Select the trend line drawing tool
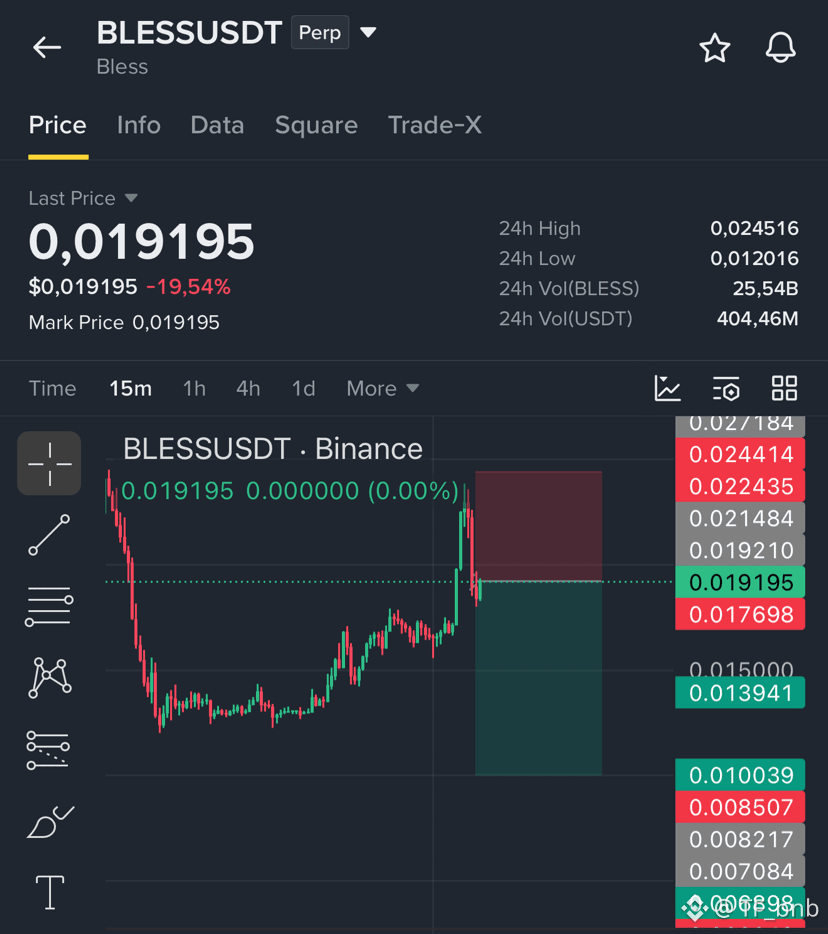The width and height of the screenshot is (828, 934). (x=49, y=535)
